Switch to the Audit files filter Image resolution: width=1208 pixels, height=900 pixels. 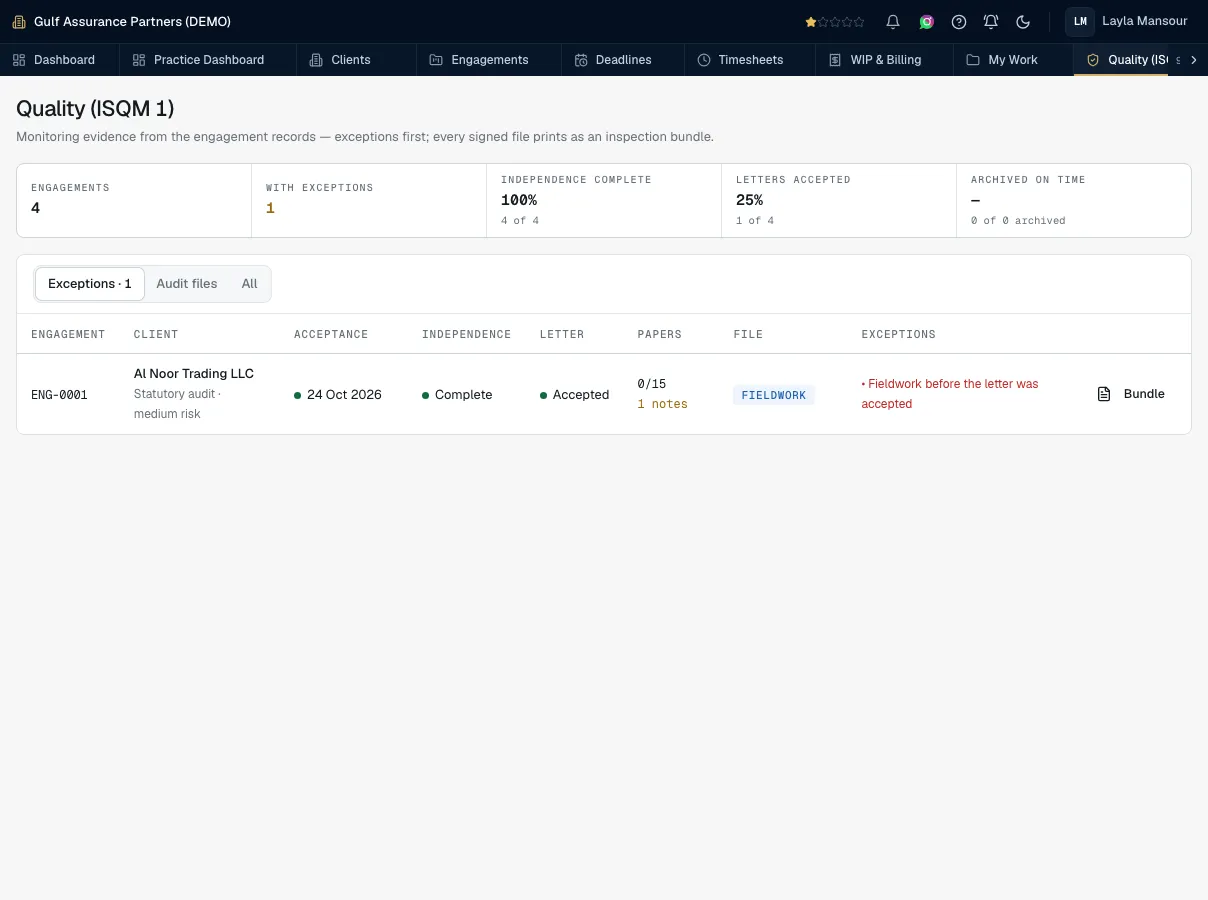click(187, 284)
